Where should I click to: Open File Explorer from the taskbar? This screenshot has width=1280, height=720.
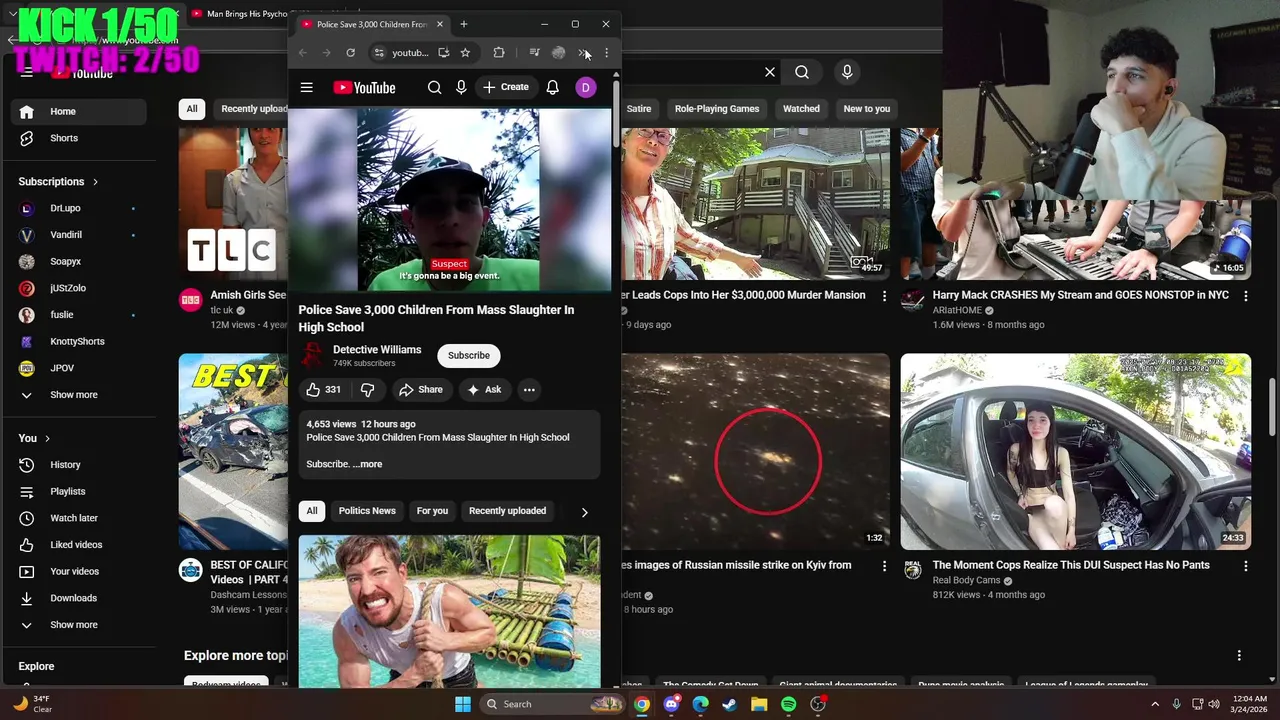759,704
